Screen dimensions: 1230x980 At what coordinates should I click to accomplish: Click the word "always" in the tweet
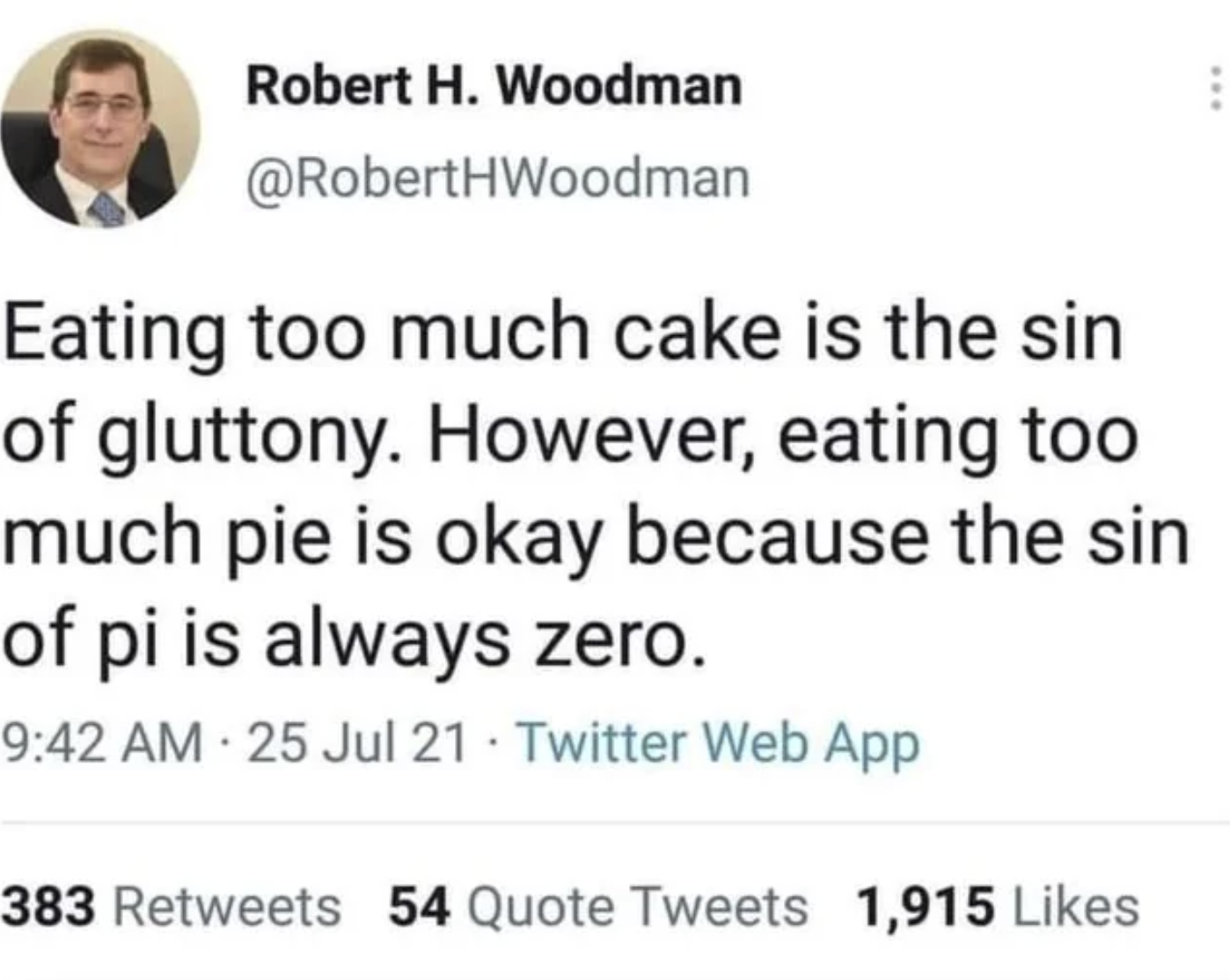[387, 640]
